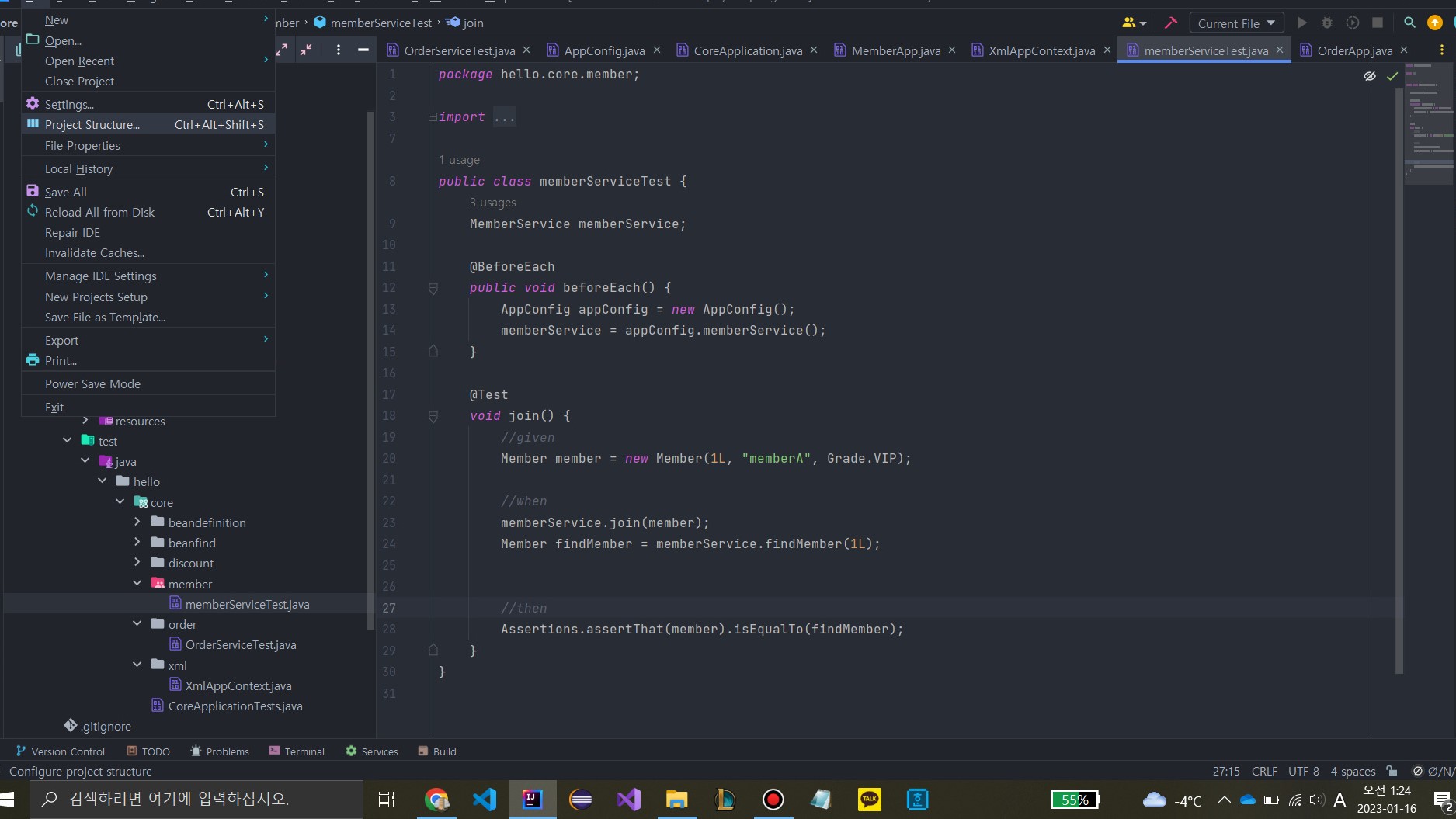Choose Invalidate Caches... entry
This screenshot has height=819, width=1456.
coord(148,252)
